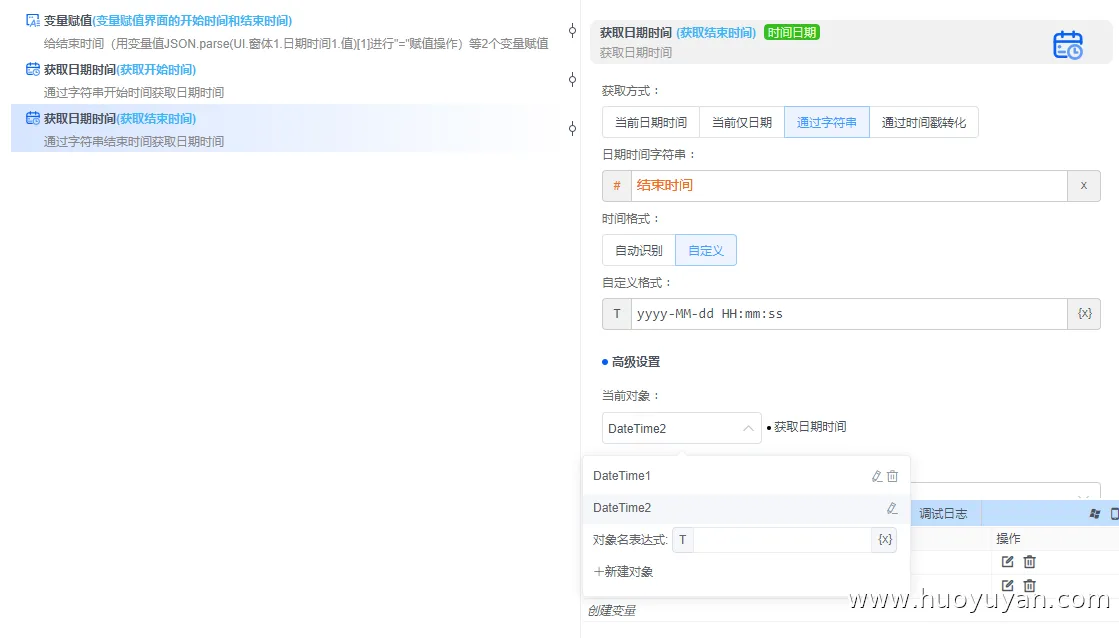Click trash icon in first 操作 row
Viewport: 1119px width, 638px height.
point(1029,562)
